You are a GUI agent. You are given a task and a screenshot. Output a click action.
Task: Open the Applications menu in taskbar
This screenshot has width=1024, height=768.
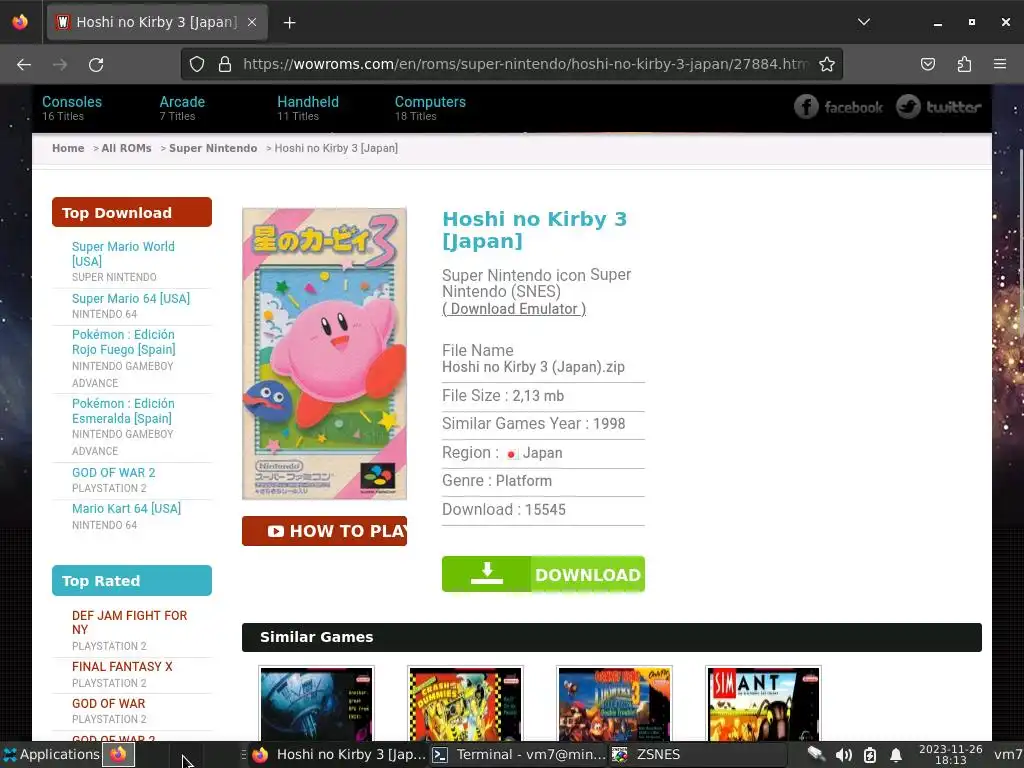point(51,754)
